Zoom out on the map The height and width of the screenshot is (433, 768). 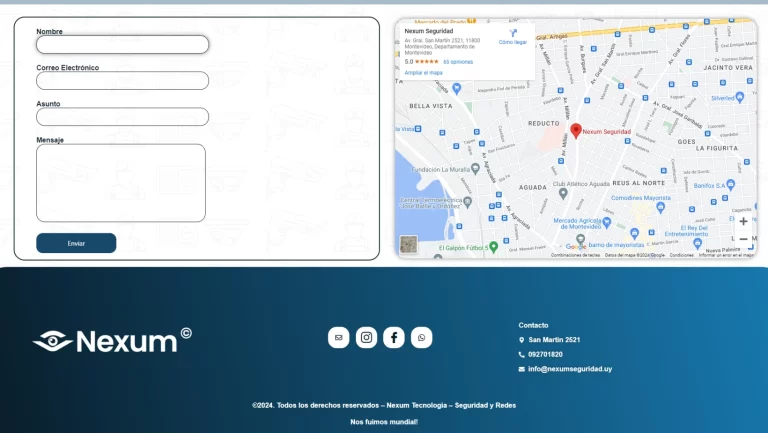tap(743, 239)
